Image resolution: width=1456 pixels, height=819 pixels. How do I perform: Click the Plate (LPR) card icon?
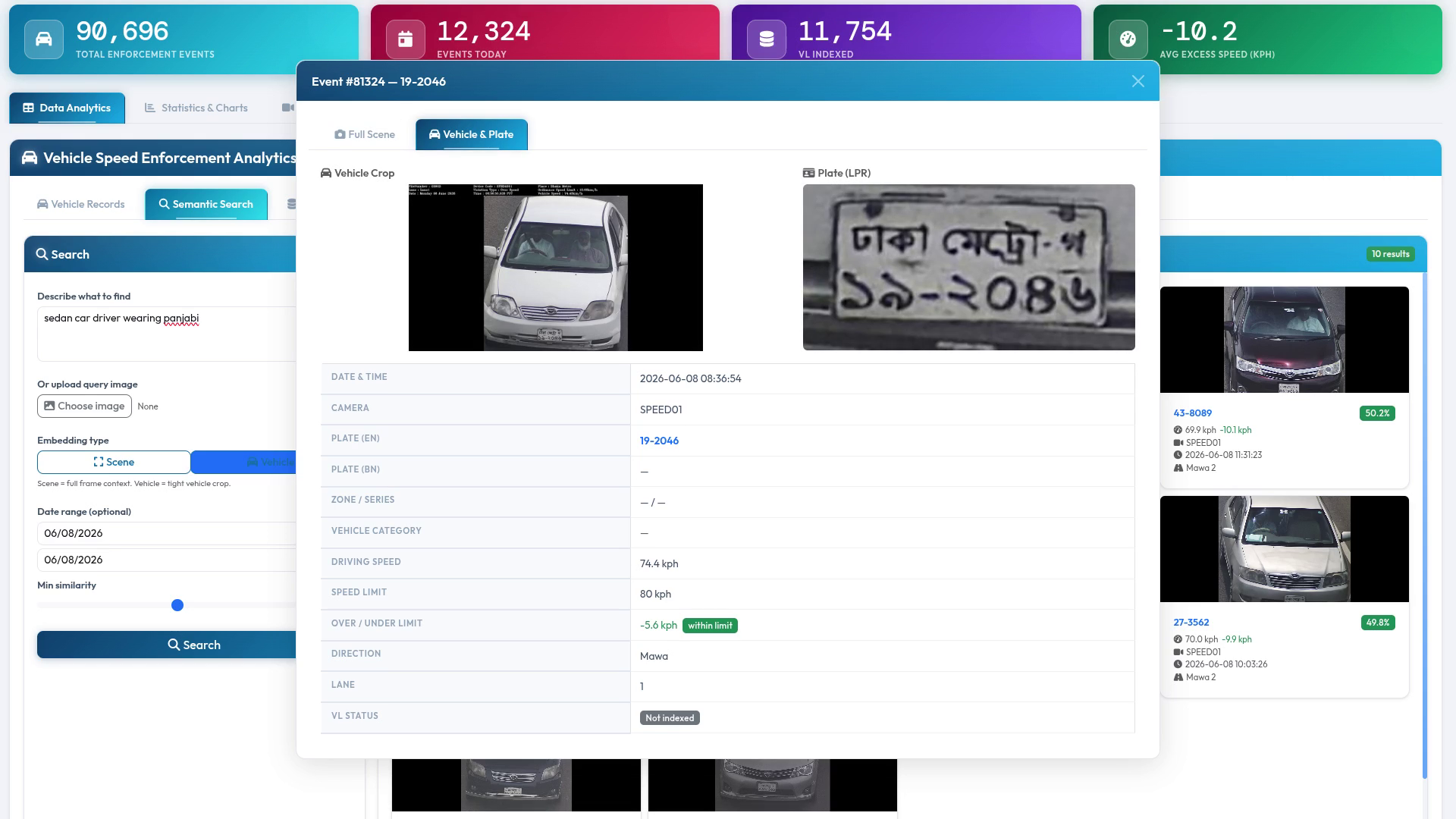pos(808,173)
